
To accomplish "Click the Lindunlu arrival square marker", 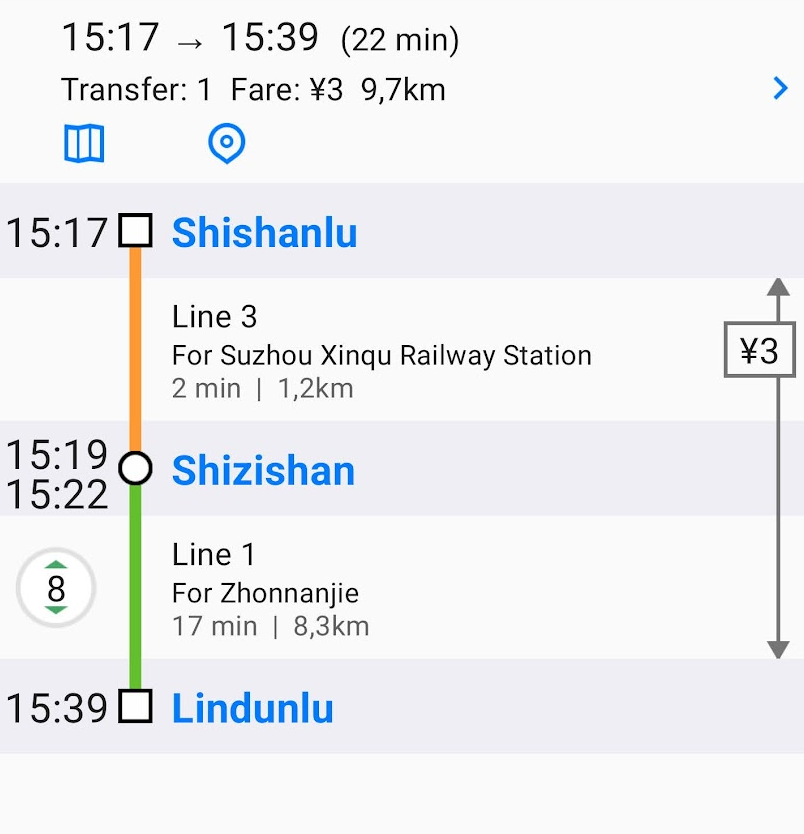I will pos(136,706).
